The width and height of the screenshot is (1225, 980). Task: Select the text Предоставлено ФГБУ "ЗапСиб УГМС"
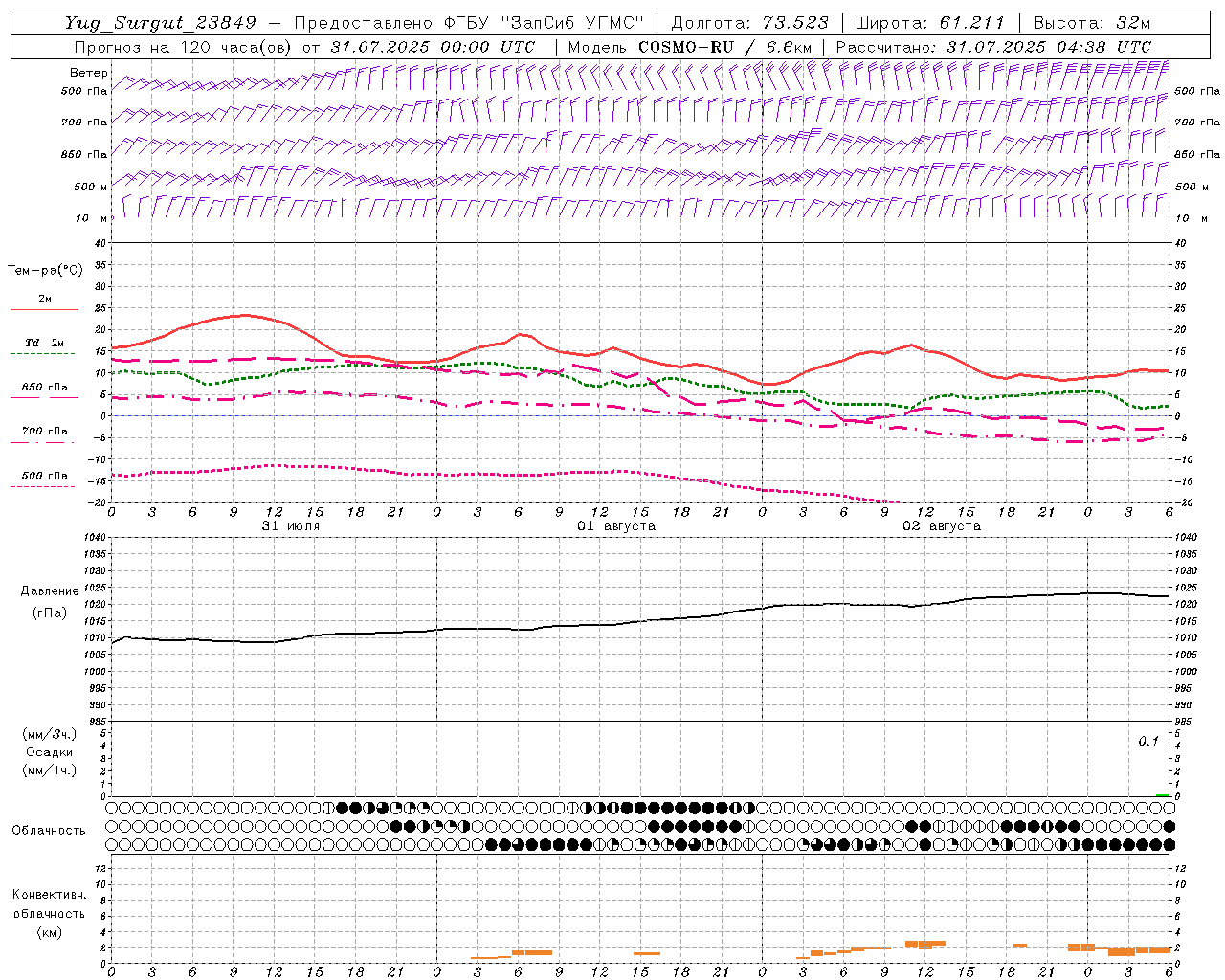[x=469, y=23]
